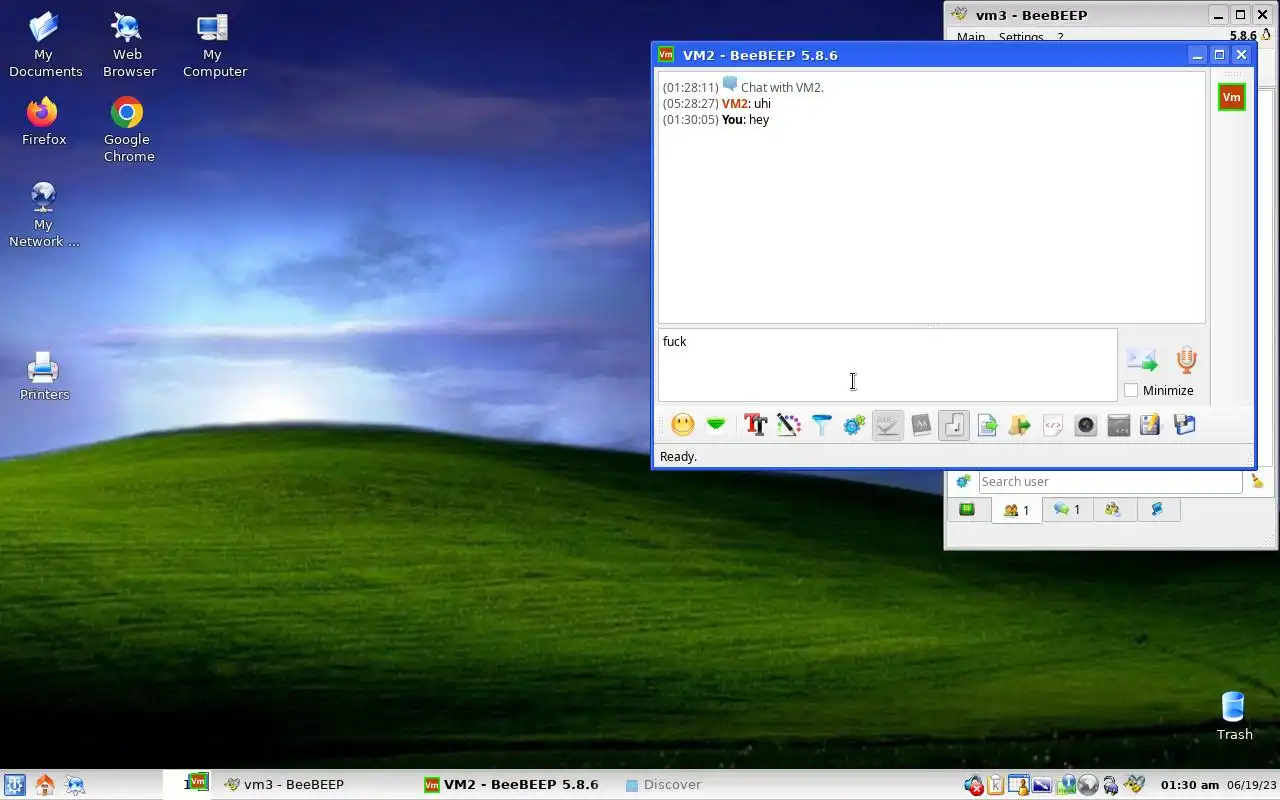Toggle the spell checking ABC icon
This screenshot has height=800, width=1280.
(888, 425)
